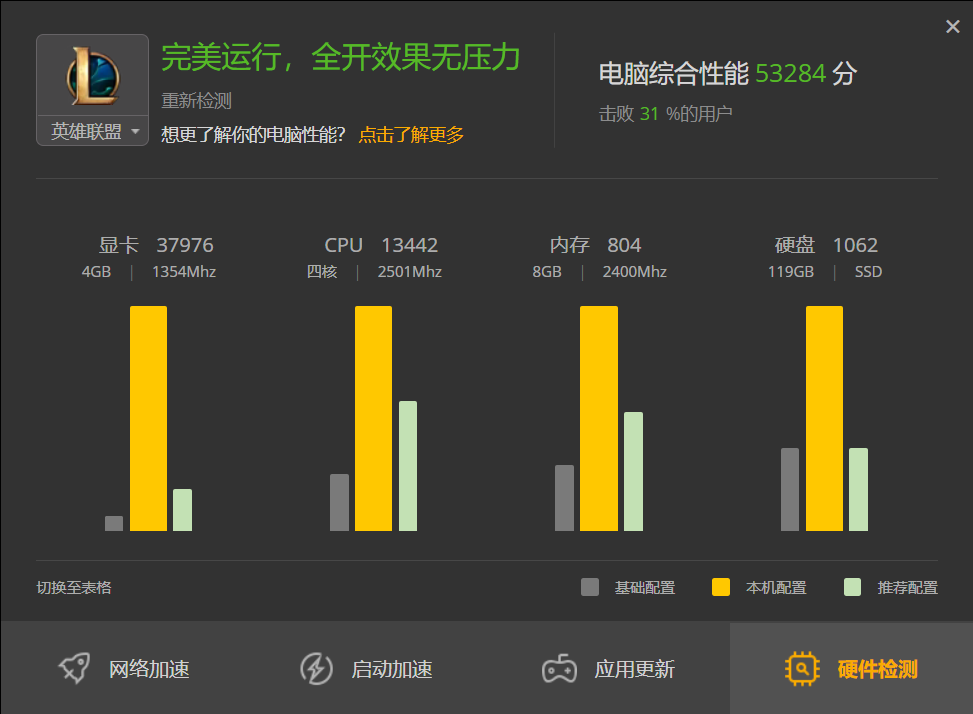The image size is (973, 714).
Task: Click the green recommended hard disk bar
Action: tap(858, 489)
